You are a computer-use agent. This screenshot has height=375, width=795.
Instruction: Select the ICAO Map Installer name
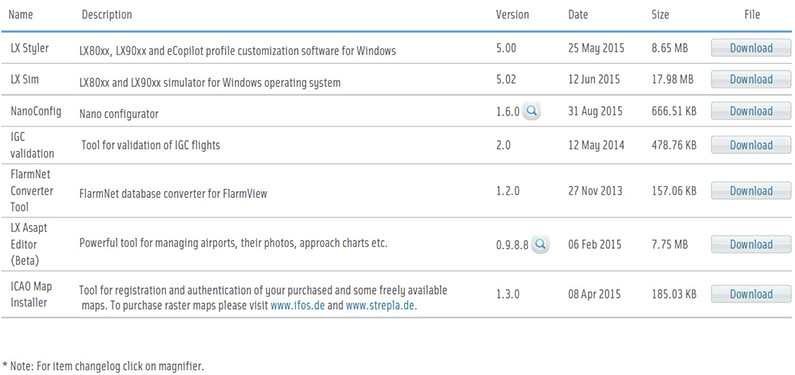pos(31,294)
